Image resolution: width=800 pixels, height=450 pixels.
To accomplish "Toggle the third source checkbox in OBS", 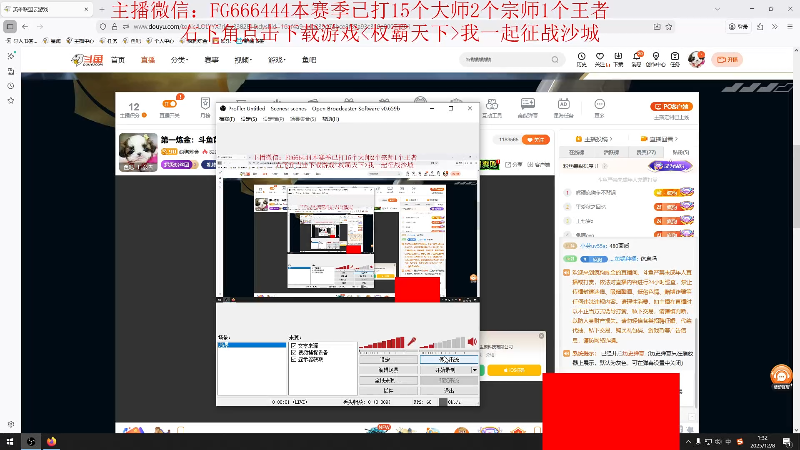I will point(293,359).
